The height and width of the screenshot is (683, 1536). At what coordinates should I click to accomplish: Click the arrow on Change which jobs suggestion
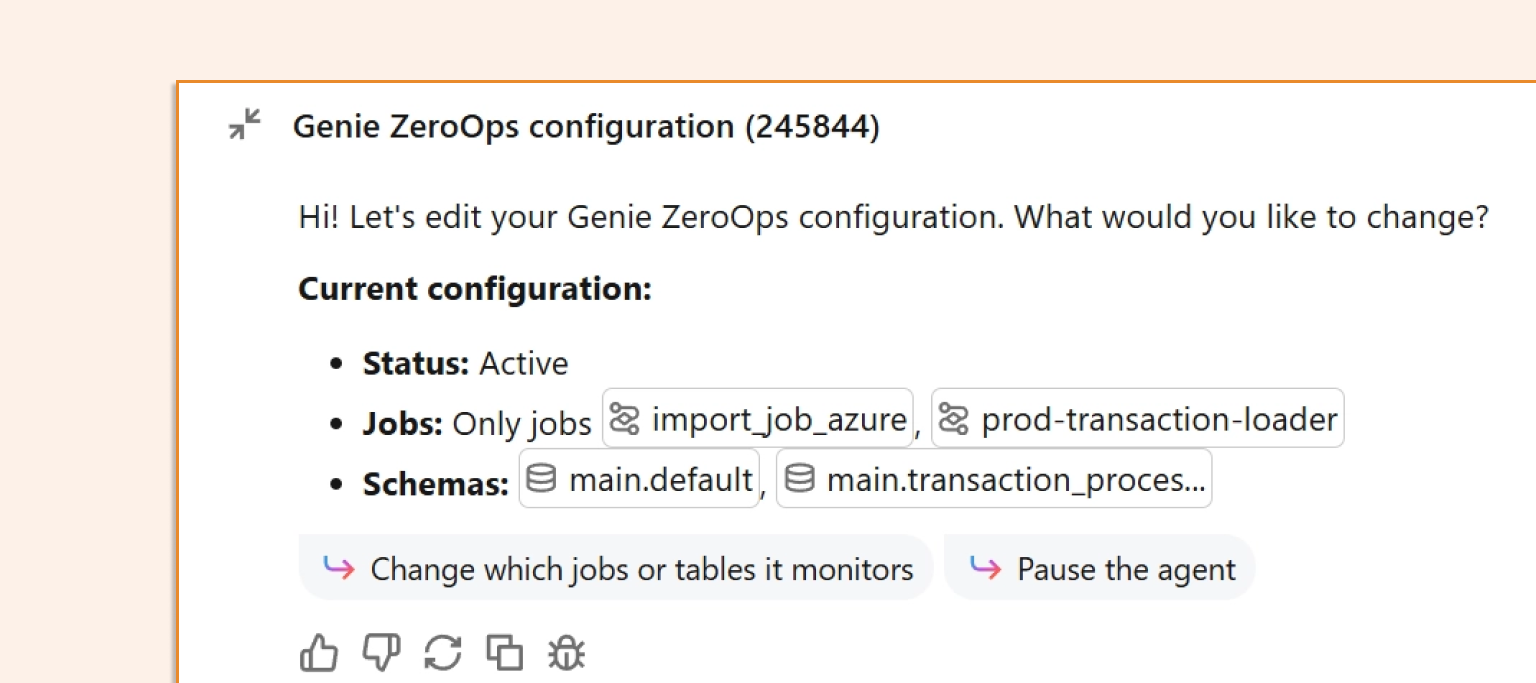(x=339, y=568)
